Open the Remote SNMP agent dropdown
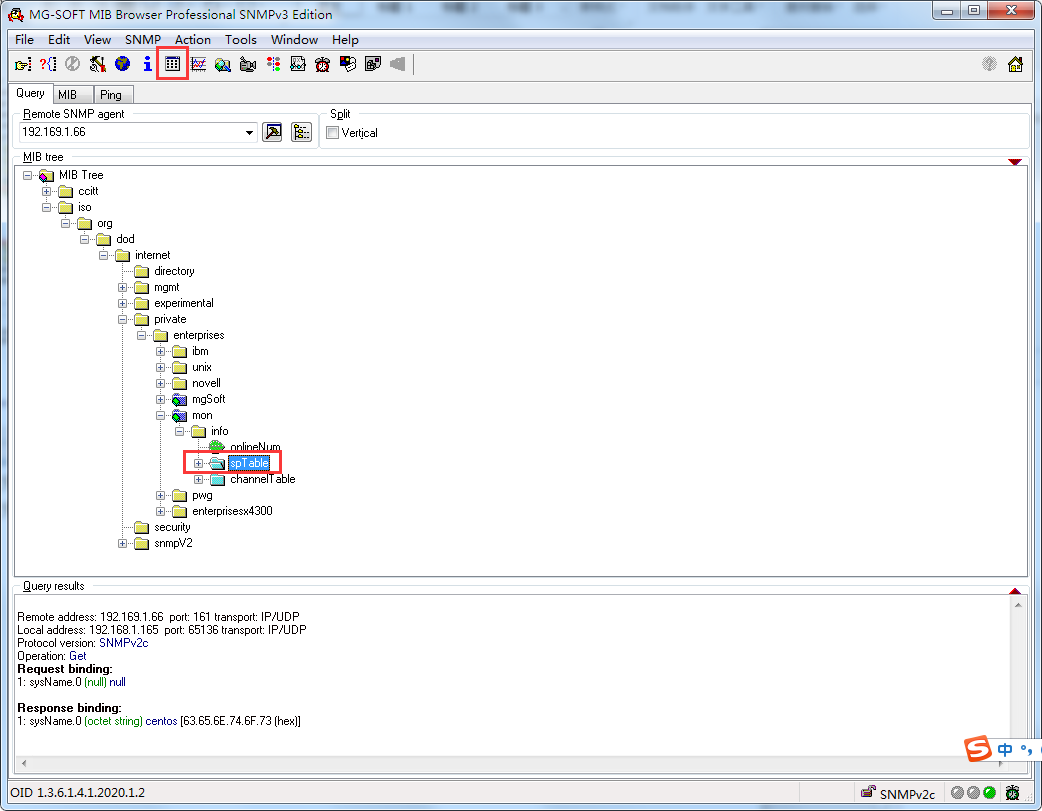1042x811 pixels. click(x=248, y=132)
